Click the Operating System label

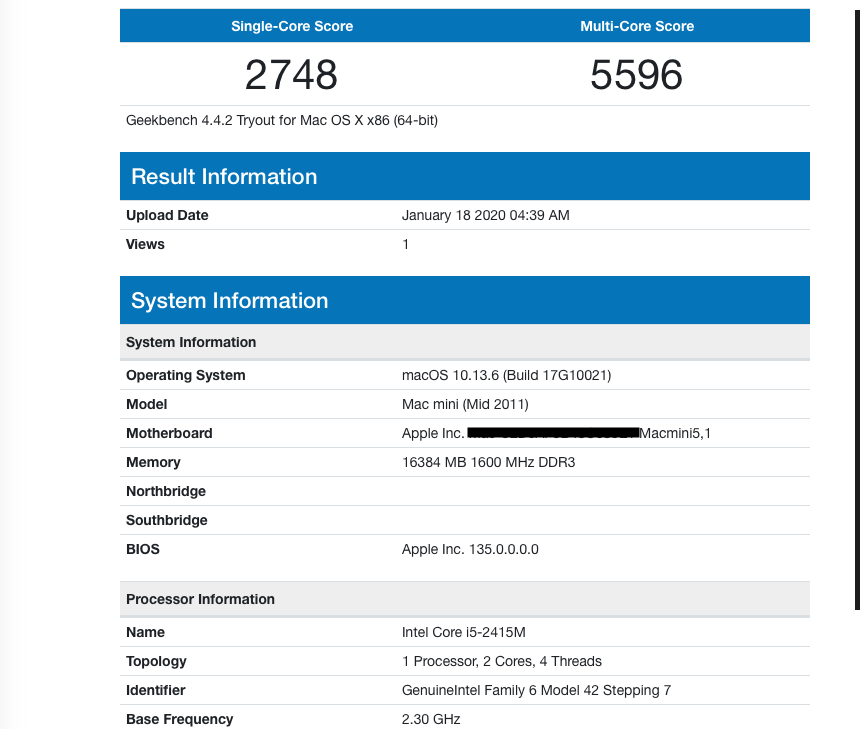coord(185,375)
